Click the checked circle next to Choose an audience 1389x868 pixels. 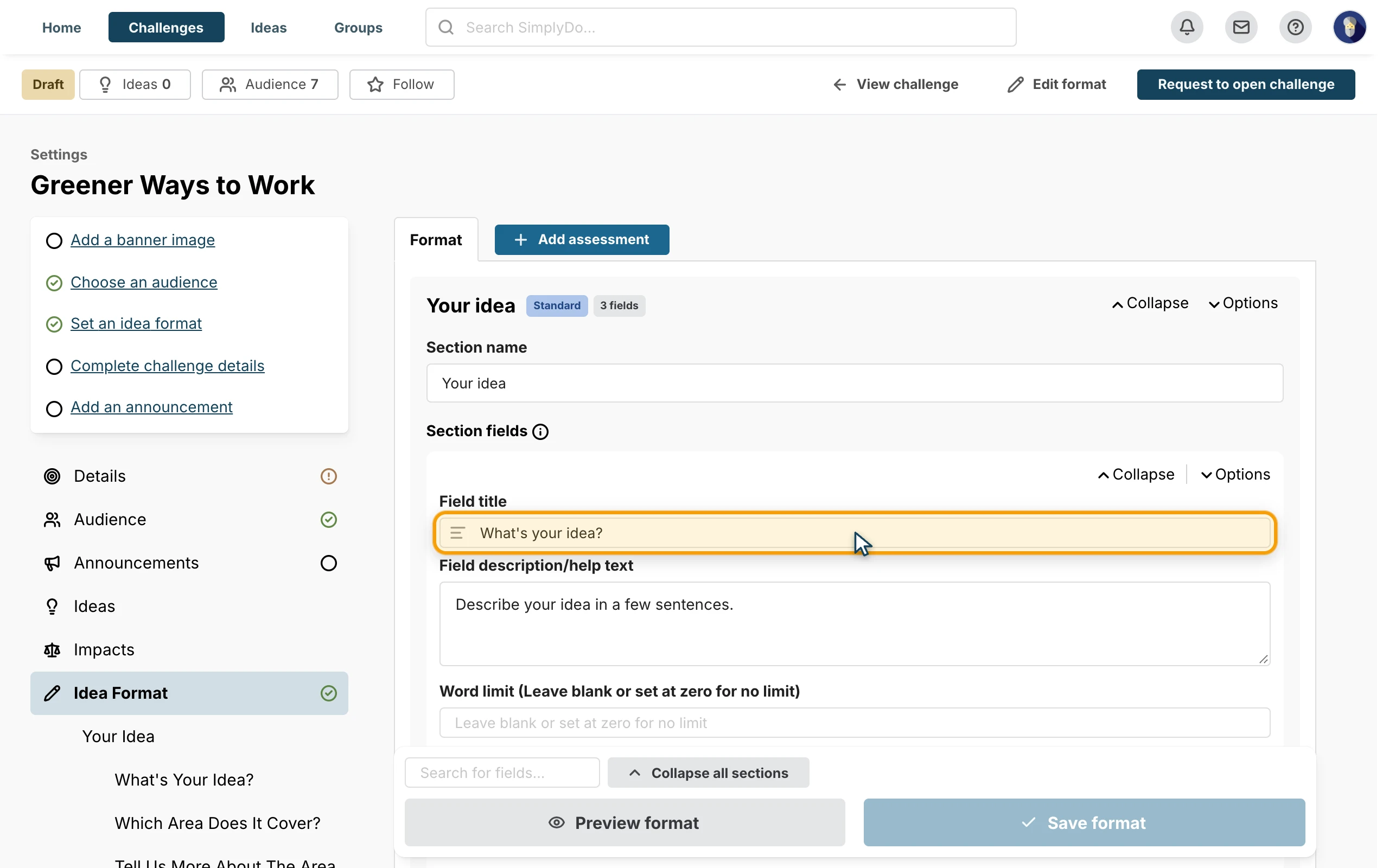pyautogui.click(x=54, y=283)
